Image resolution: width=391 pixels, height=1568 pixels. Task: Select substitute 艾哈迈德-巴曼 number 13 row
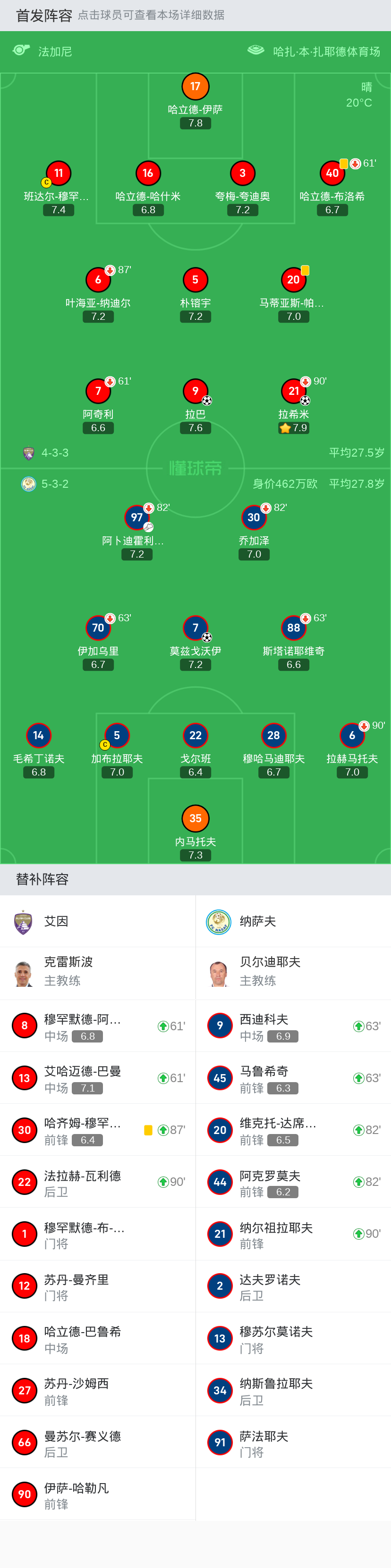97,1078
